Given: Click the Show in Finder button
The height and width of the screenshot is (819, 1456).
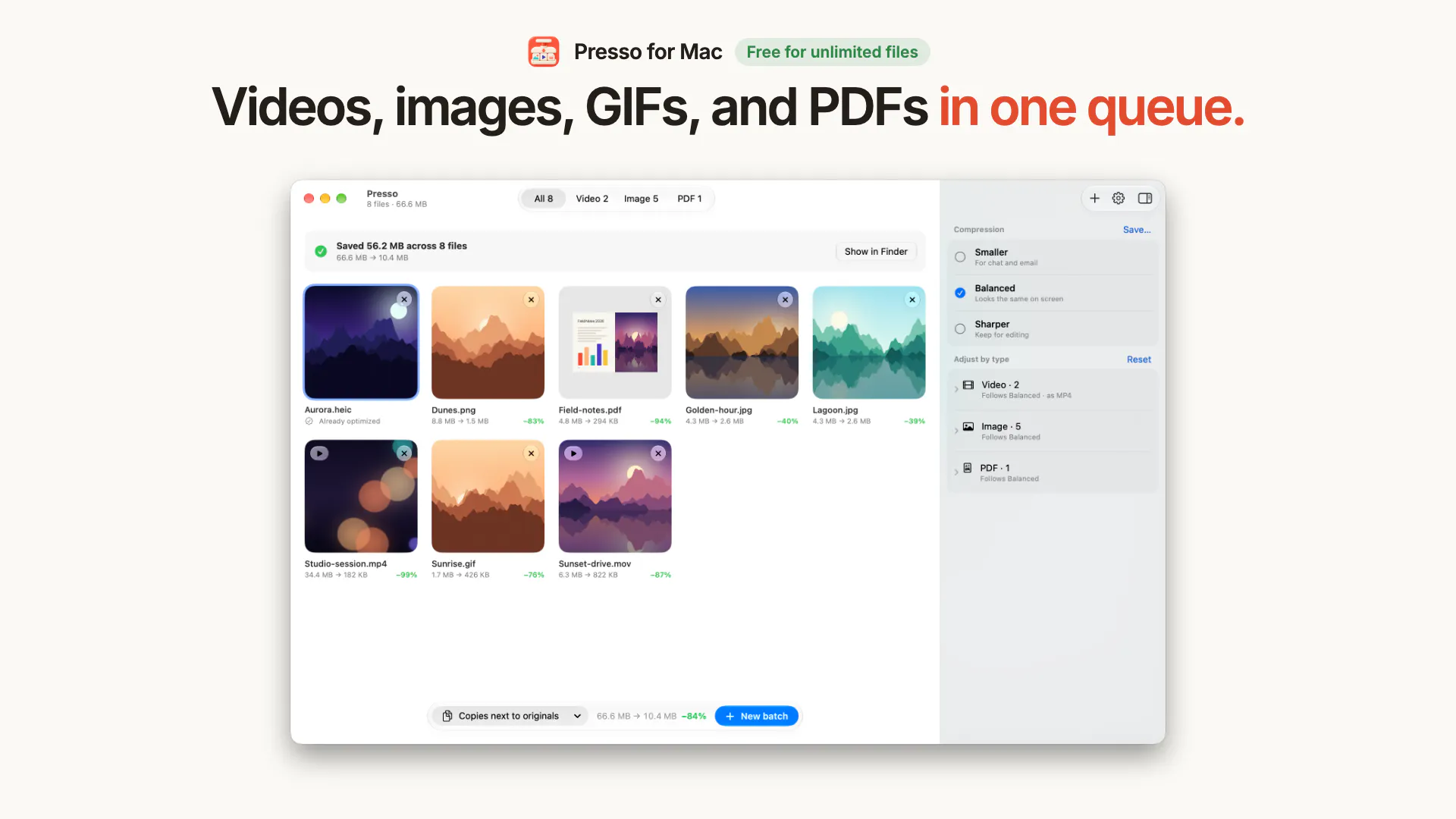Looking at the screenshot, I should (876, 252).
